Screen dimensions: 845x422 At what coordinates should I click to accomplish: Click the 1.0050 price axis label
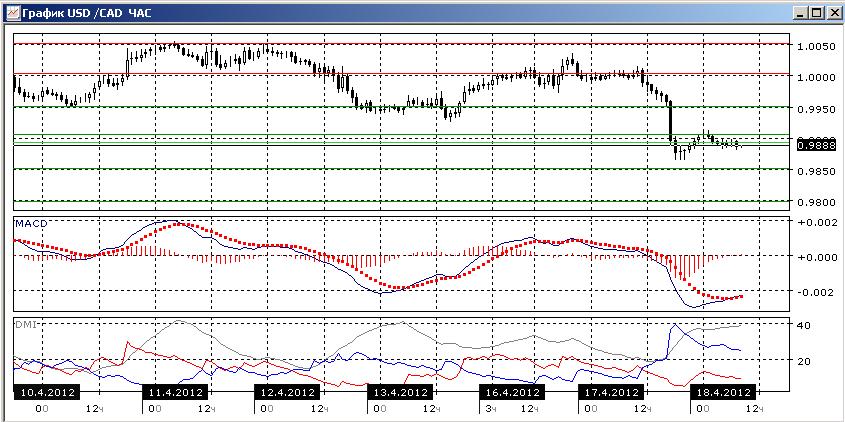pyautogui.click(x=815, y=47)
